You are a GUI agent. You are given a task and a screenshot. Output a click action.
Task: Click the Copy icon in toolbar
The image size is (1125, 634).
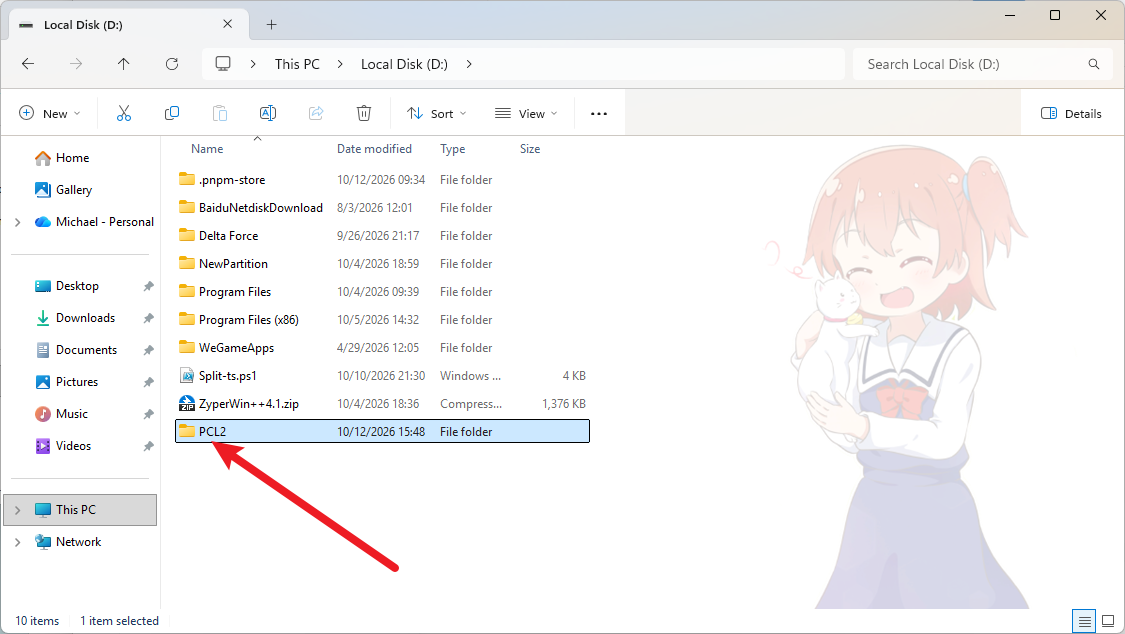(x=172, y=113)
